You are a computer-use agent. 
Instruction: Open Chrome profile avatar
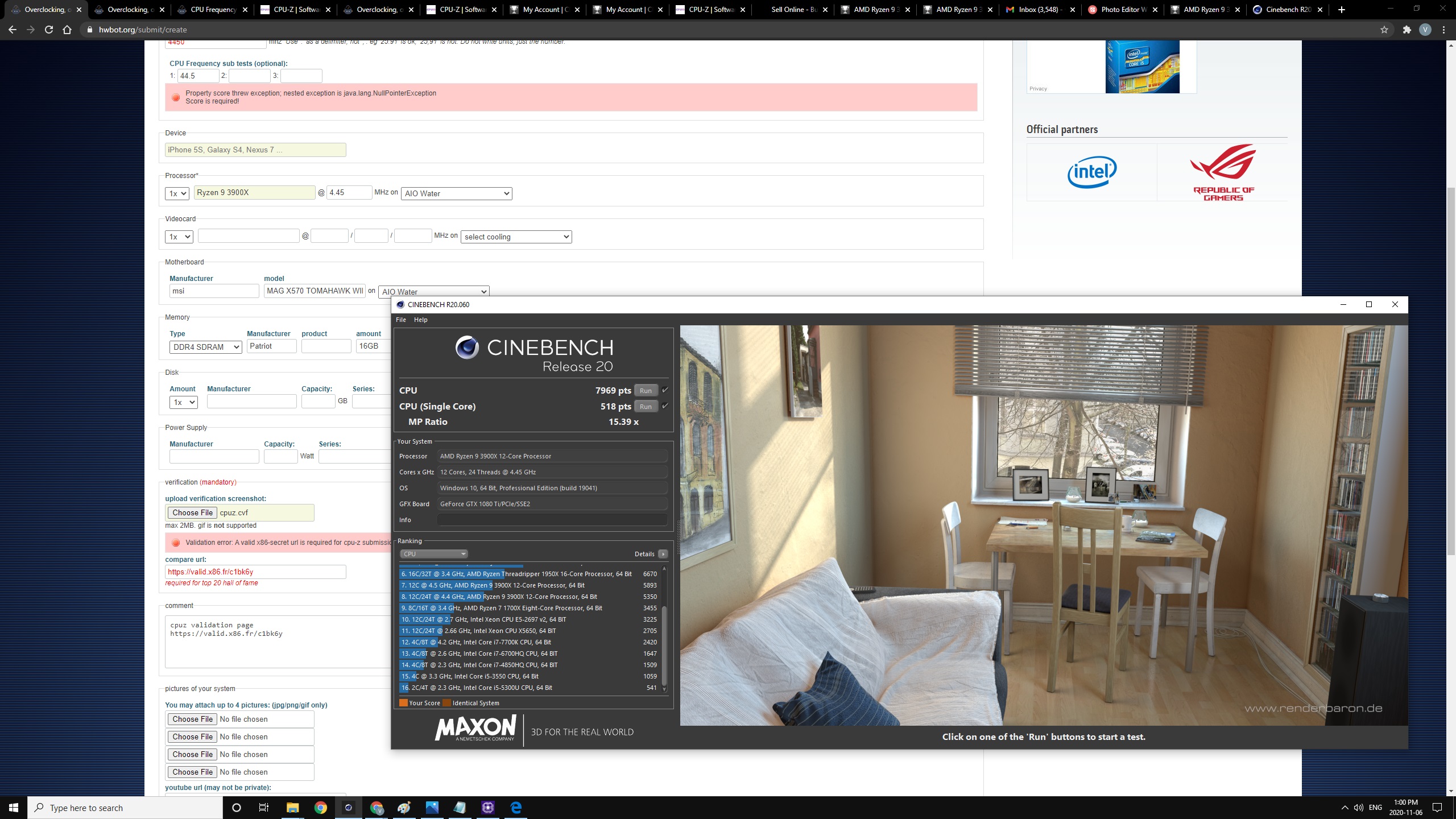coord(1425,30)
